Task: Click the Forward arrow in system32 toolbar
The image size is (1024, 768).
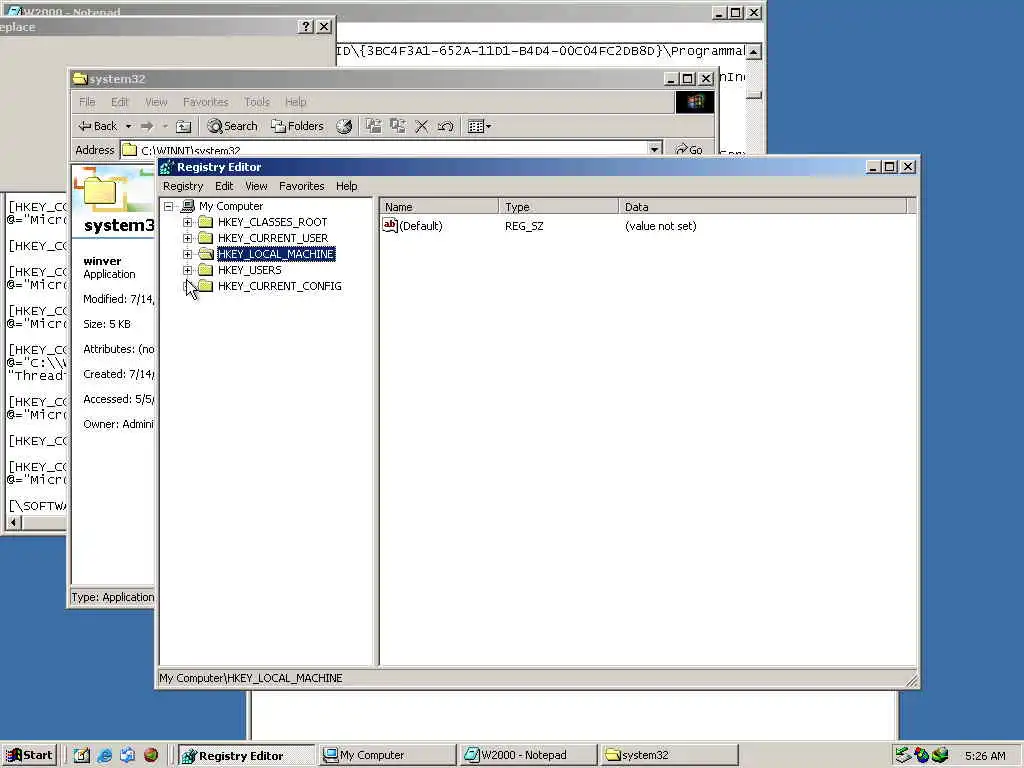Action: click(147, 126)
